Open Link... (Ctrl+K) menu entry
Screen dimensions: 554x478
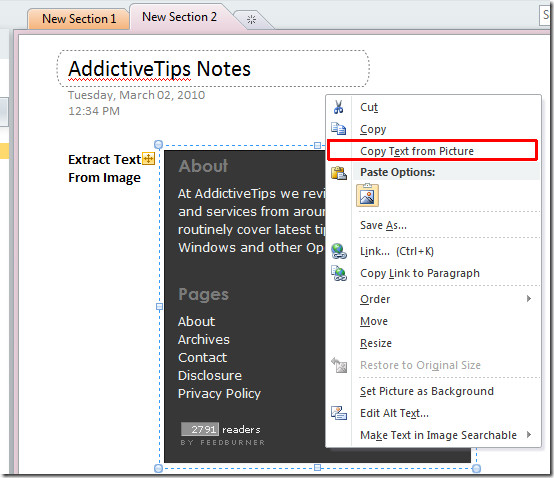[433, 251]
